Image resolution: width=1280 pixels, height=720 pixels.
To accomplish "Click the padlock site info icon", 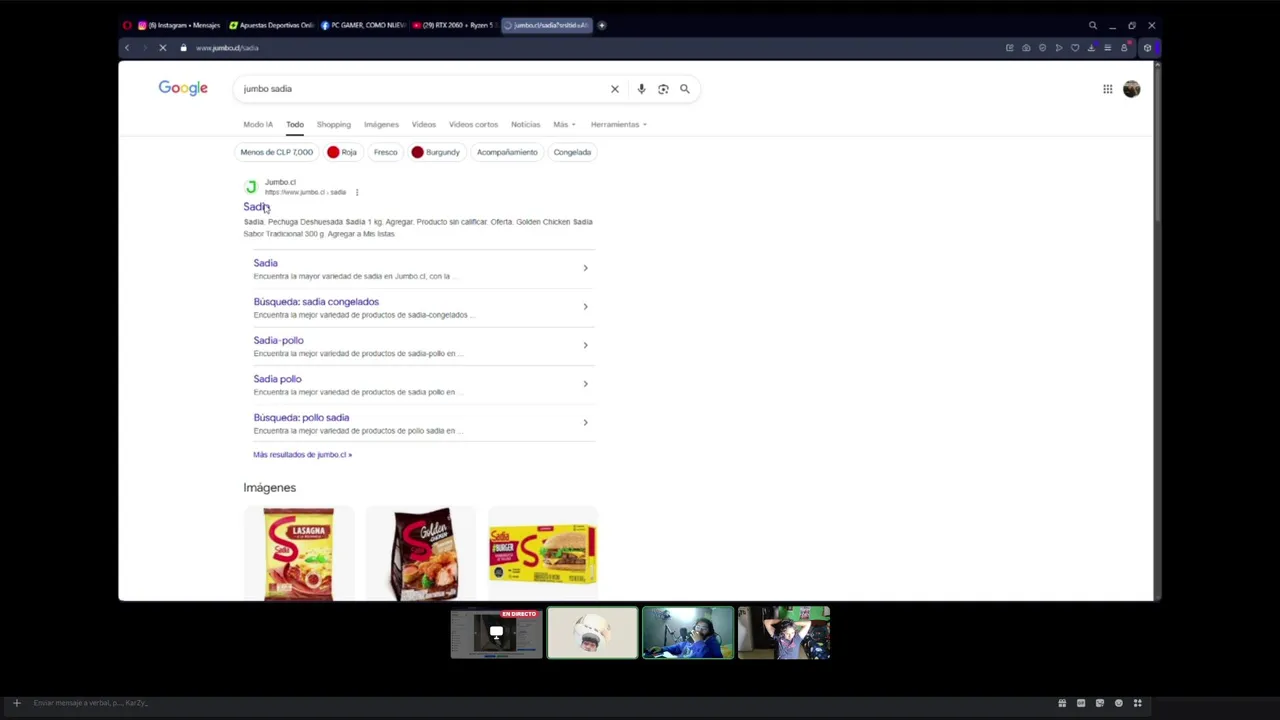I will pyautogui.click(x=183, y=48).
